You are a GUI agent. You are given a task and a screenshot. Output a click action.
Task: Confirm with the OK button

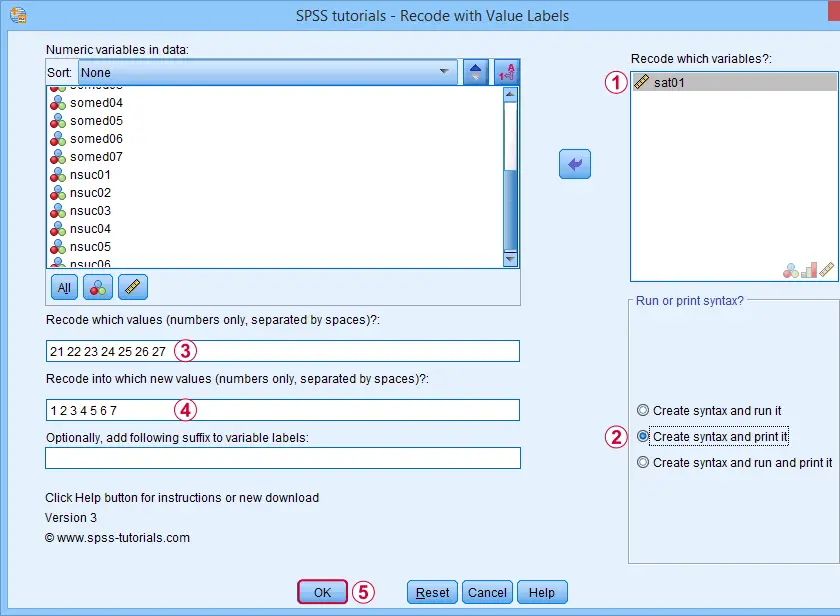coord(322,592)
